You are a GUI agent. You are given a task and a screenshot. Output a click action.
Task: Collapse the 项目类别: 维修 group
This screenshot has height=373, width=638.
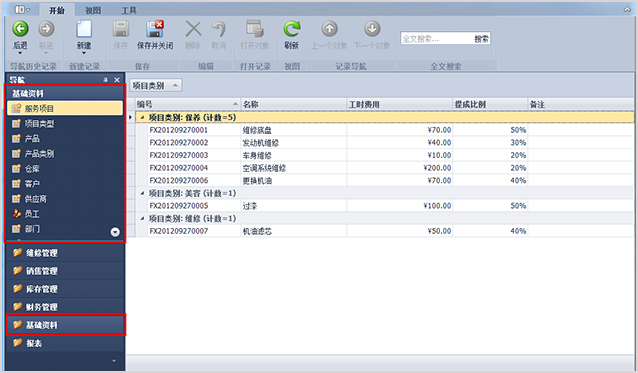click(142, 218)
